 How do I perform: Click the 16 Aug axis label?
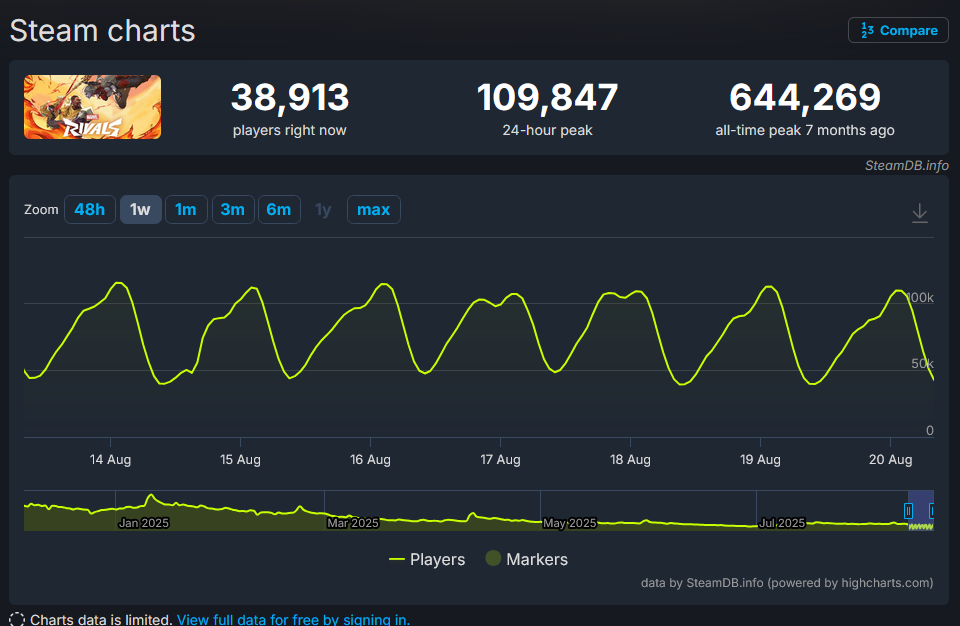tap(370, 459)
